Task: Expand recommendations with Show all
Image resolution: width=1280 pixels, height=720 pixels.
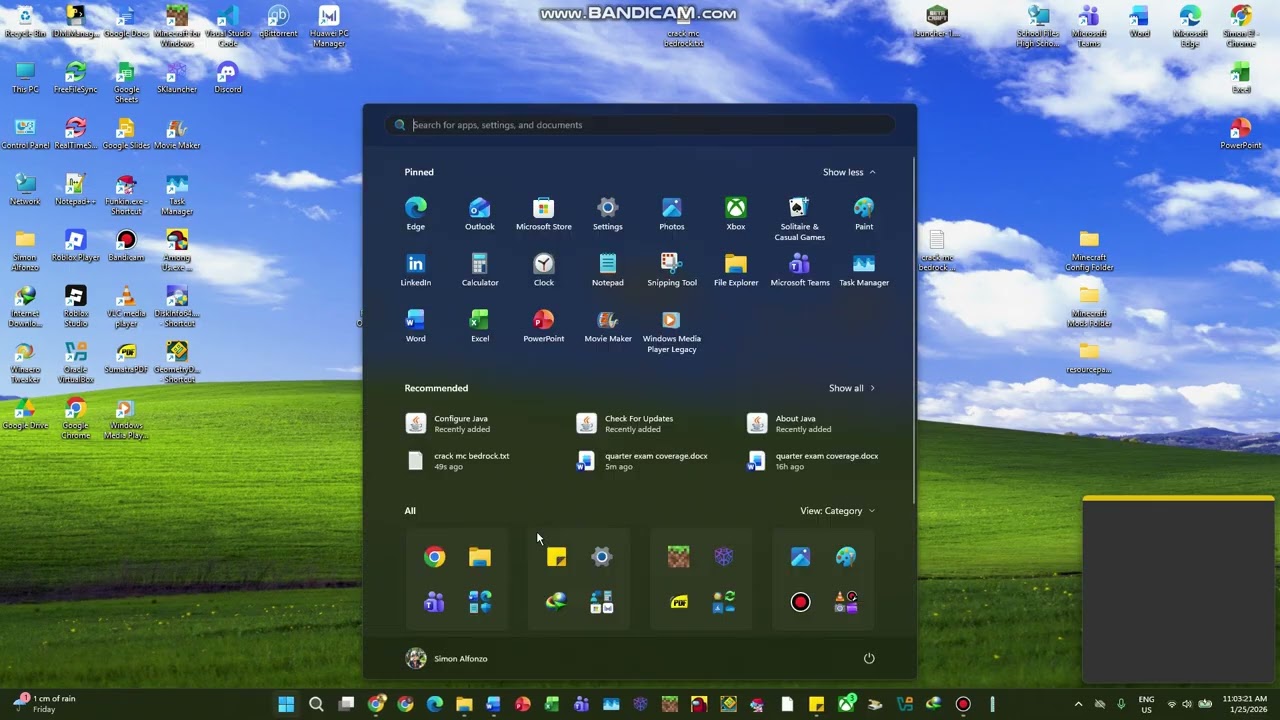Action: click(852, 388)
